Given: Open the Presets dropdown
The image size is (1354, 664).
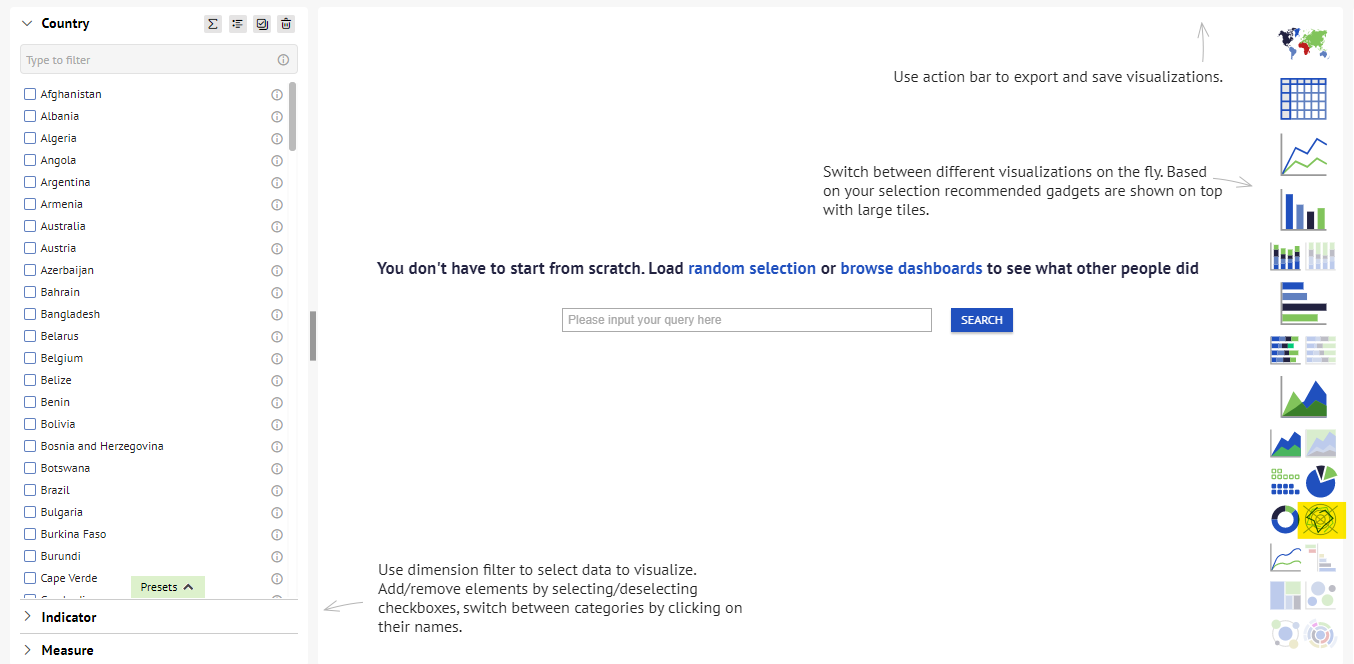Looking at the screenshot, I should [x=168, y=587].
